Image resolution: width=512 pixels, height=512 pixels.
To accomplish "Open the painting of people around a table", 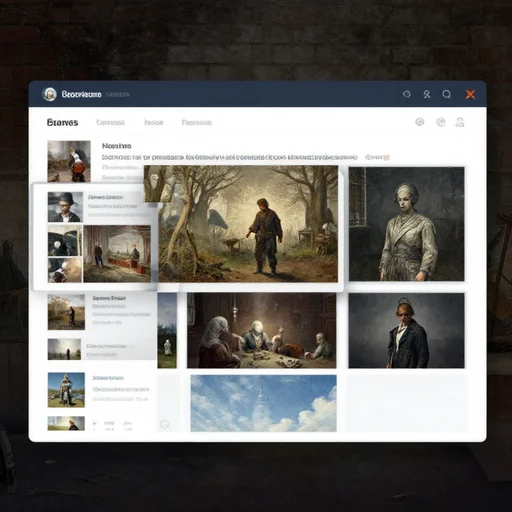I will (x=261, y=331).
